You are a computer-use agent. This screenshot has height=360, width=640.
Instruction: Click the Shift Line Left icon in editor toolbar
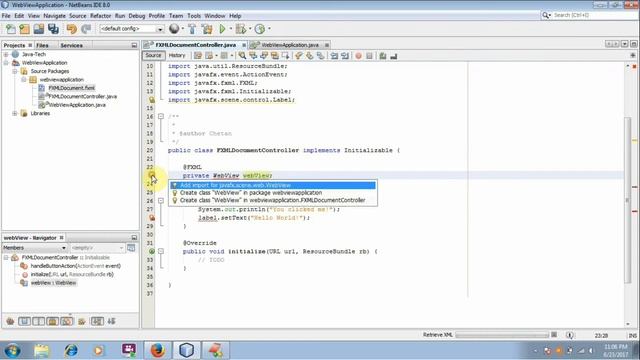coord(334,56)
